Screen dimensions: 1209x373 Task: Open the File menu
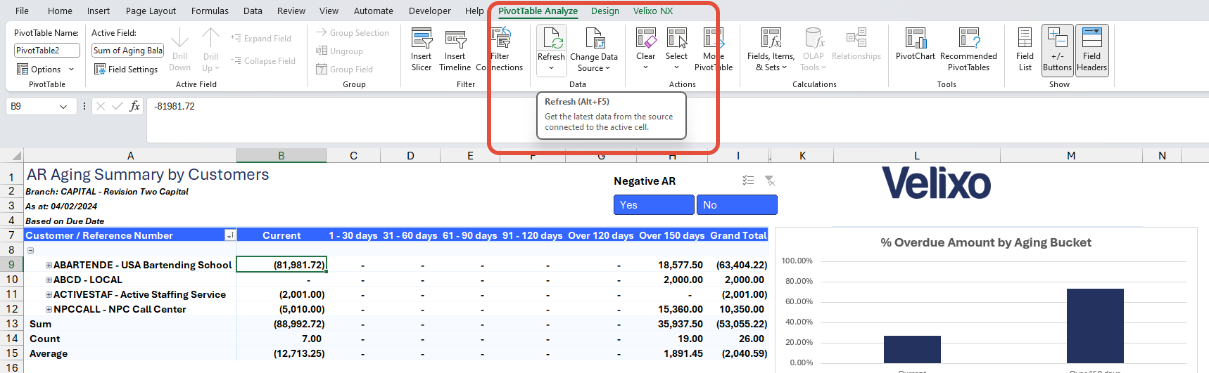pyautogui.click(x=21, y=10)
